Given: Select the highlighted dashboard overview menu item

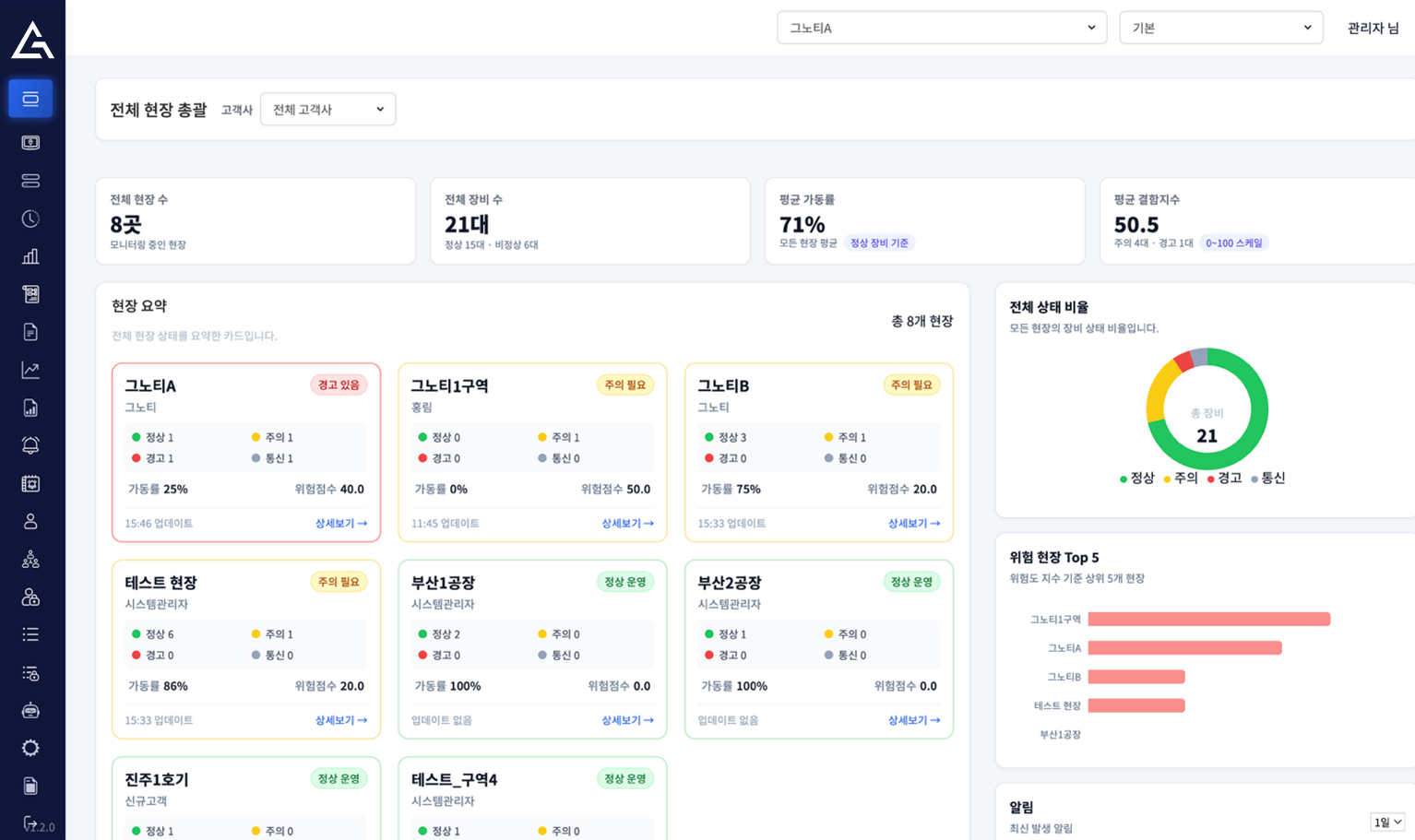Looking at the screenshot, I should pyautogui.click(x=30, y=99).
